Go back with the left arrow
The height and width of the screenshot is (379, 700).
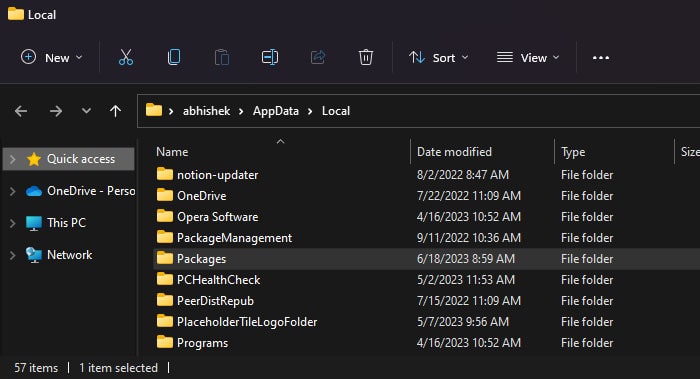point(21,111)
